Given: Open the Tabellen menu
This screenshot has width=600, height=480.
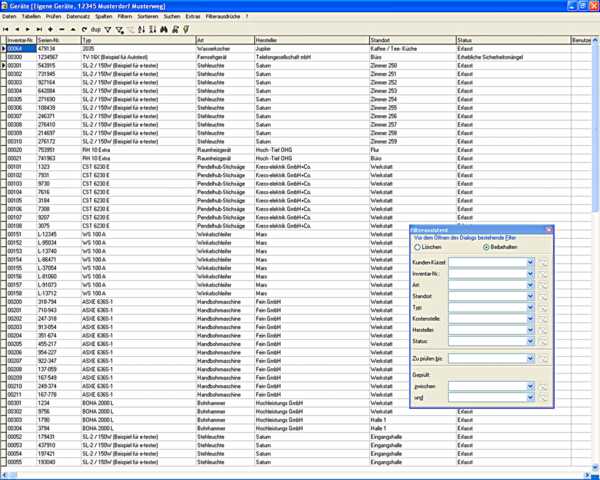Looking at the screenshot, I should click(x=31, y=17).
